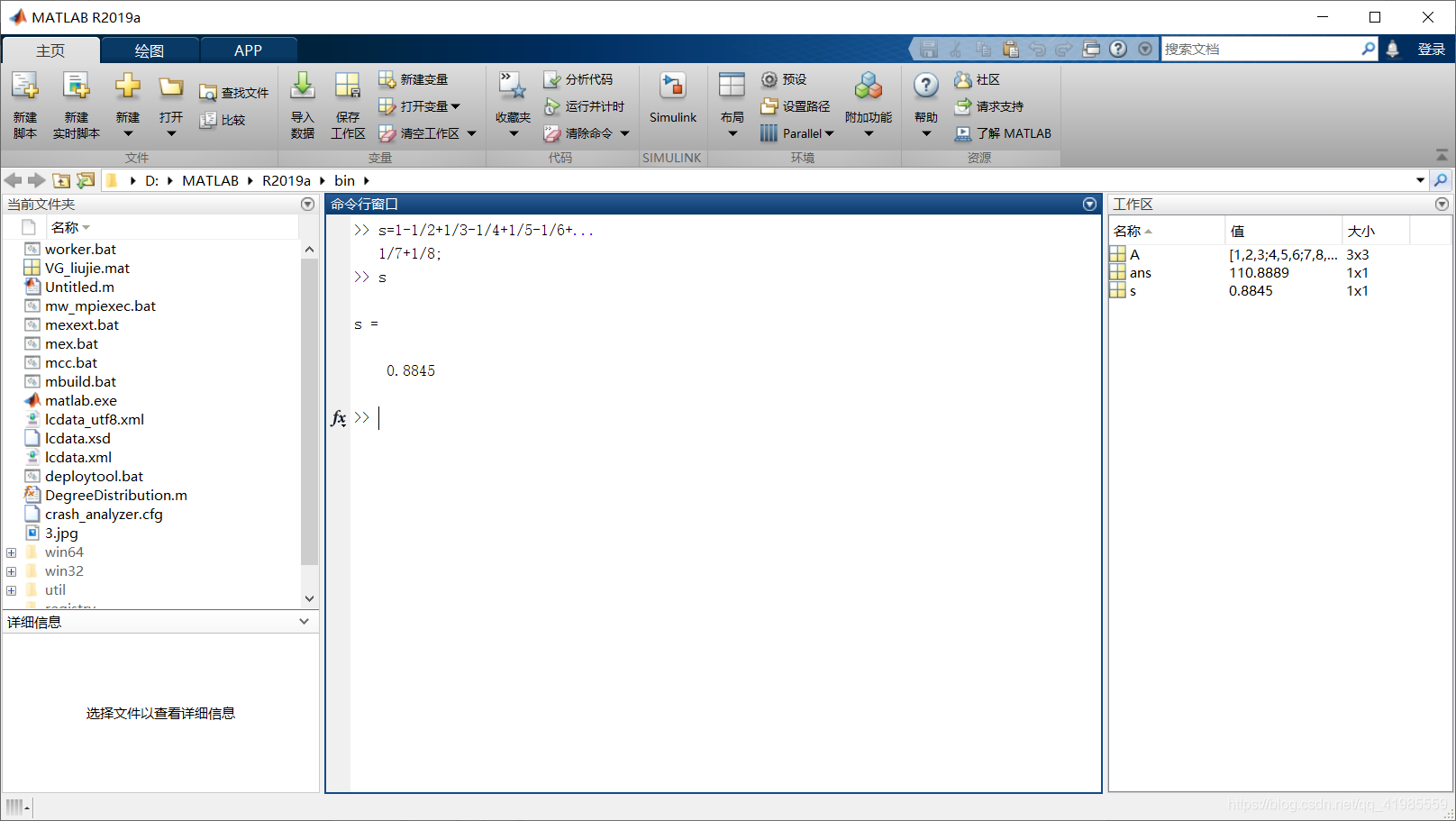Viewport: 1456px width, 821px height.
Task: Import data with 导入数据
Action: tap(303, 105)
